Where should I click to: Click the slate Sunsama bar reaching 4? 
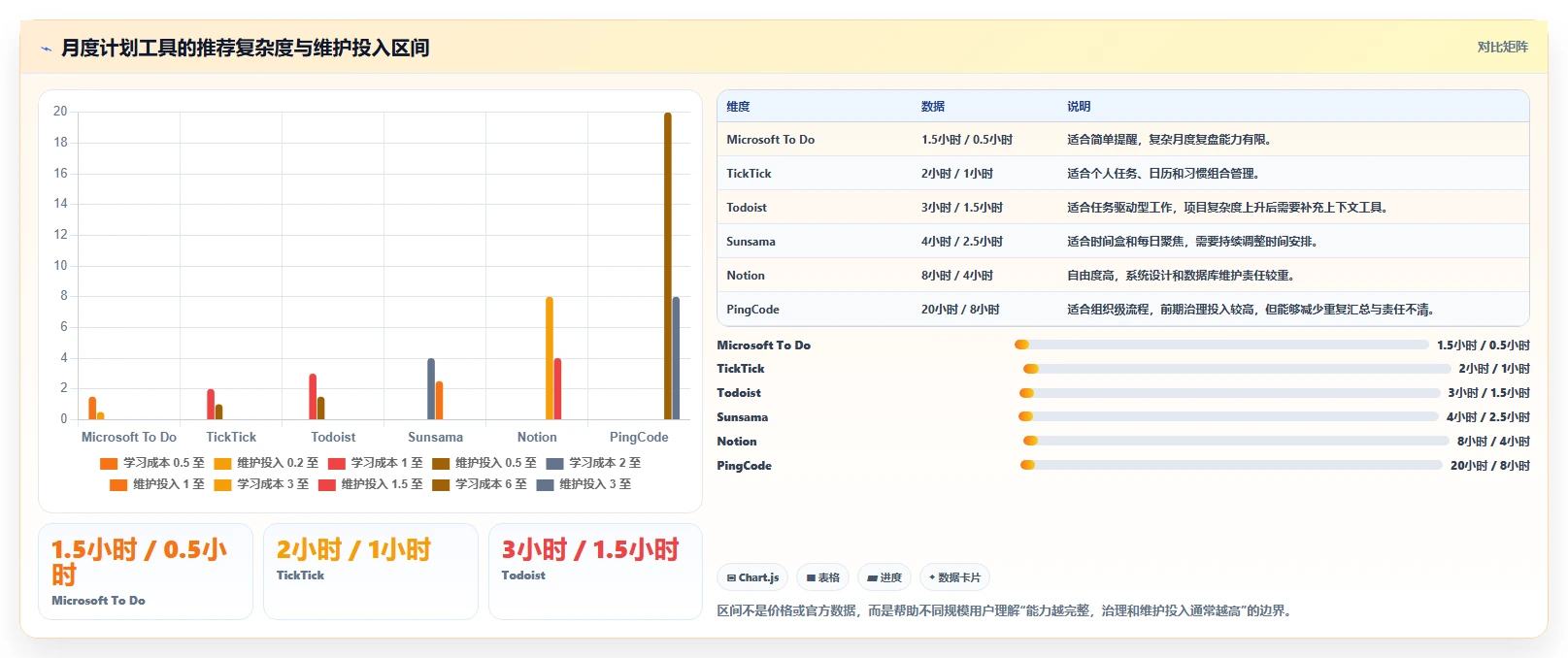[x=431, y=389]
